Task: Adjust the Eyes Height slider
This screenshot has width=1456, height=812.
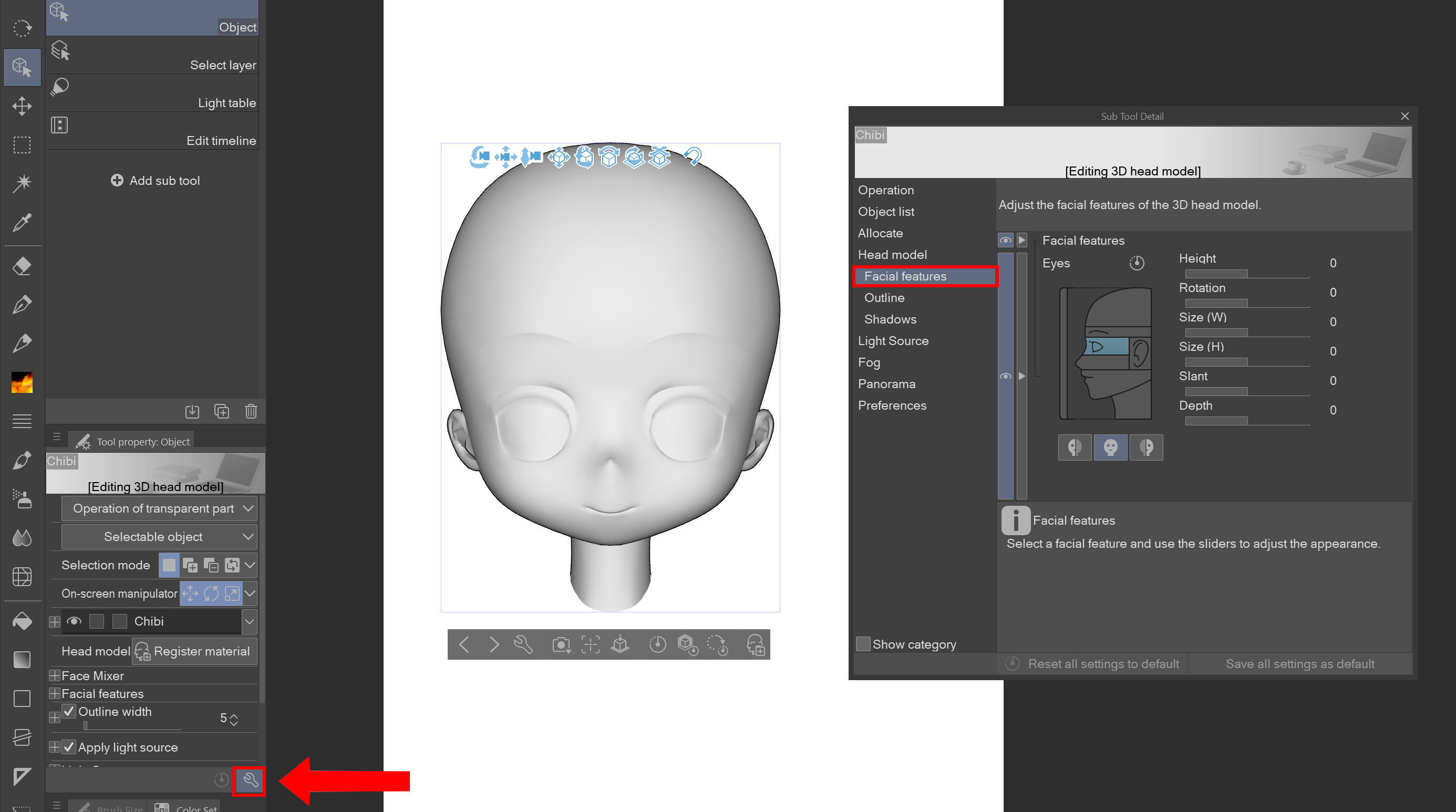Action: point(1246,274)
